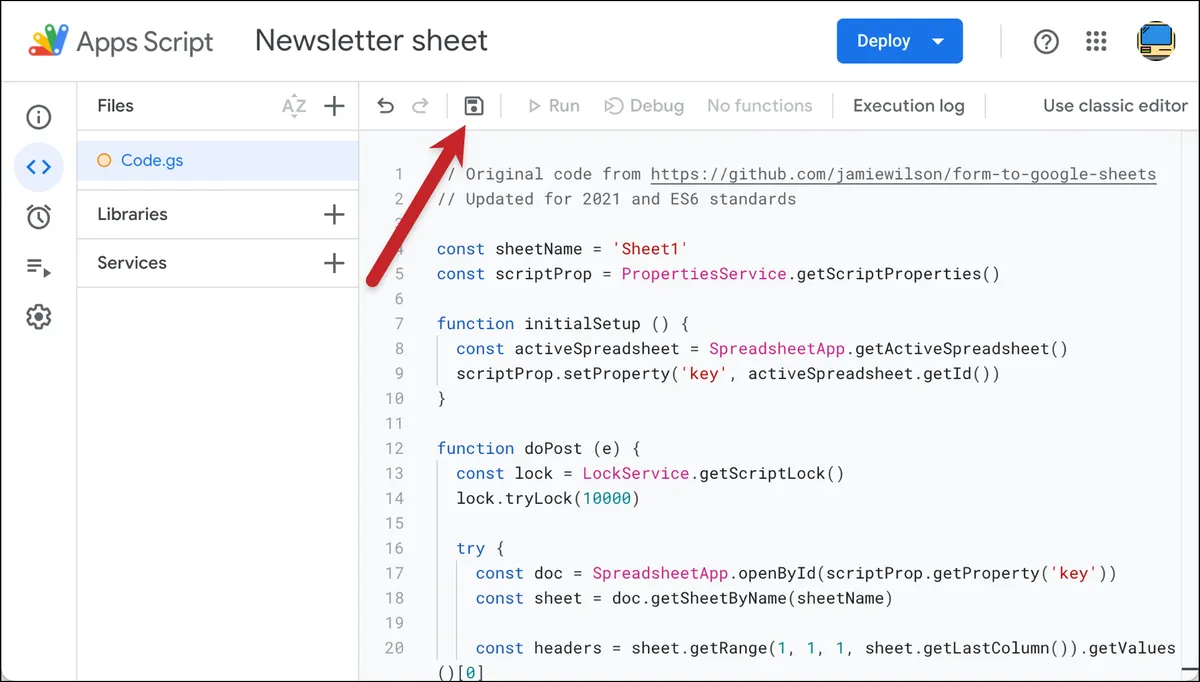Image resolution: width=1200 pixels, height=682 pixels.
Task: Click the 'Updated for 2021' comment line
Action: coord(617,199)
